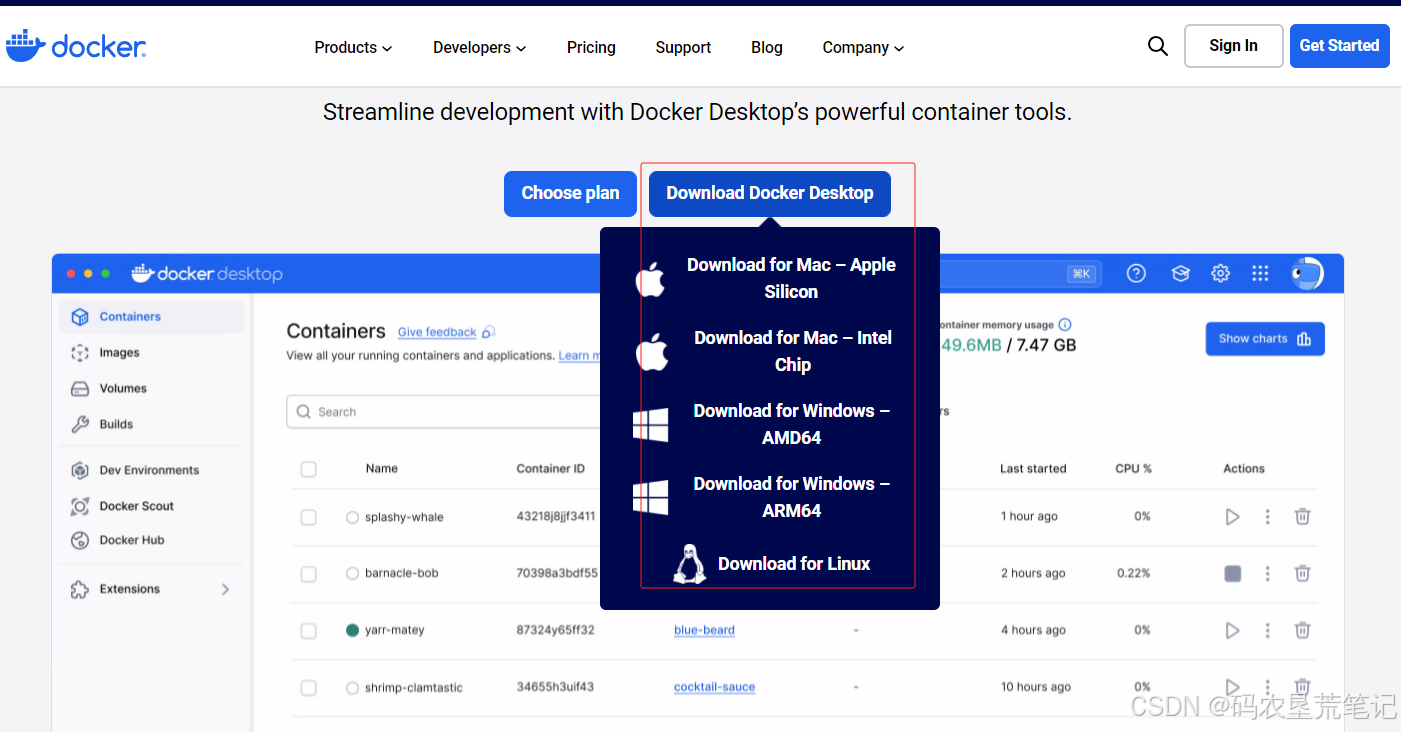Expand the Extensions chevron in the sidebar

click(225, 589)
